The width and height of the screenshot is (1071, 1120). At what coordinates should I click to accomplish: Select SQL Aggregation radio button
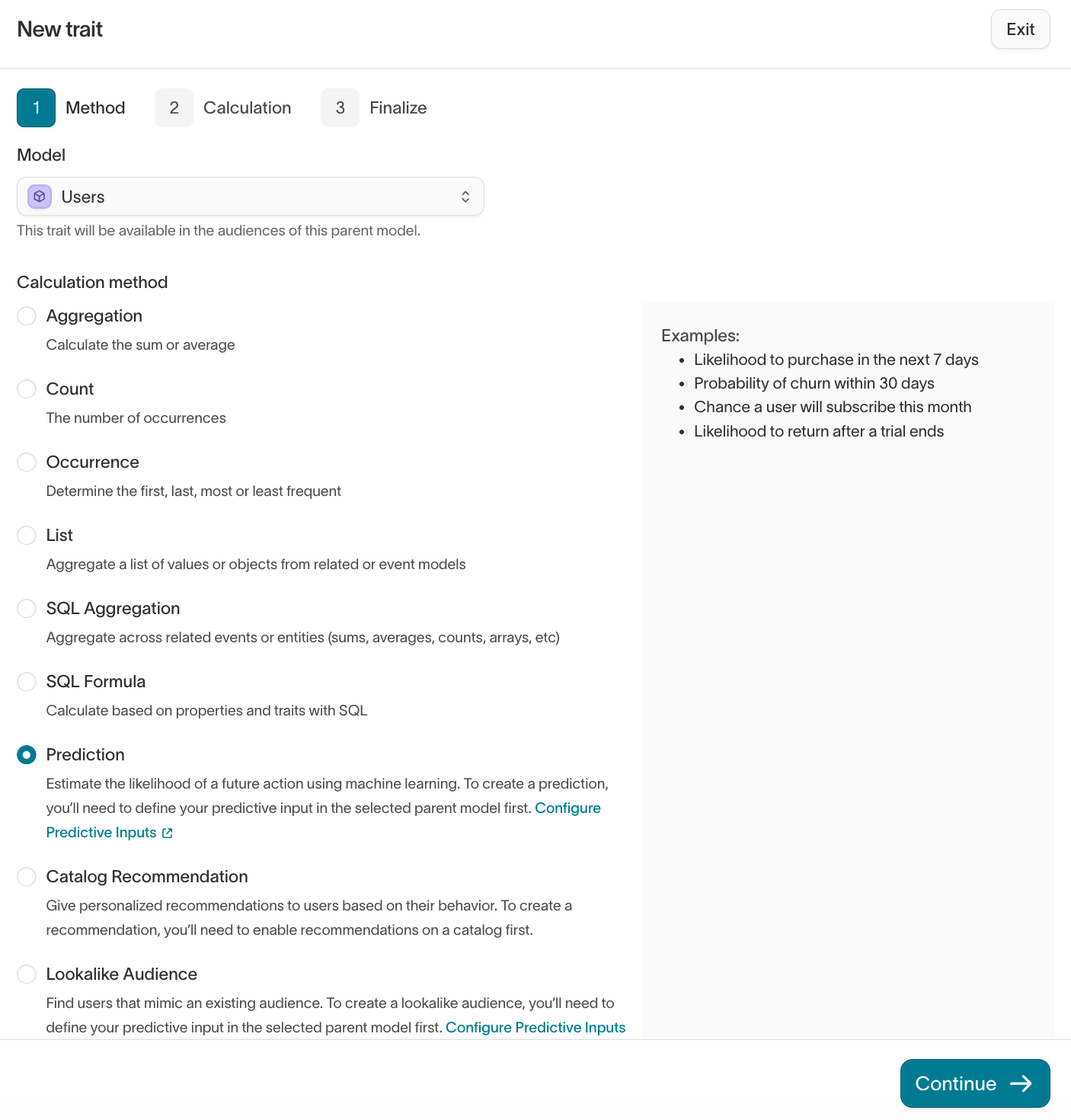27,608
